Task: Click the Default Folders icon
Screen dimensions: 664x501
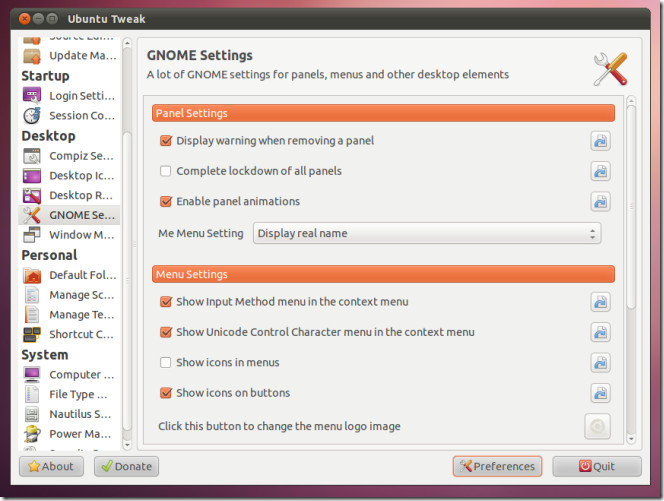Action: pos(32,275)
